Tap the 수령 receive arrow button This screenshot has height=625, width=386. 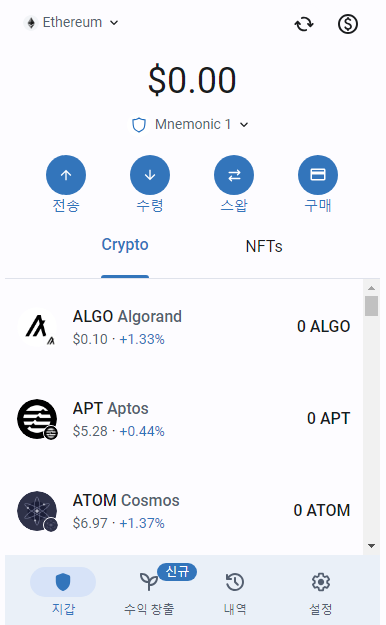point(150,175)
